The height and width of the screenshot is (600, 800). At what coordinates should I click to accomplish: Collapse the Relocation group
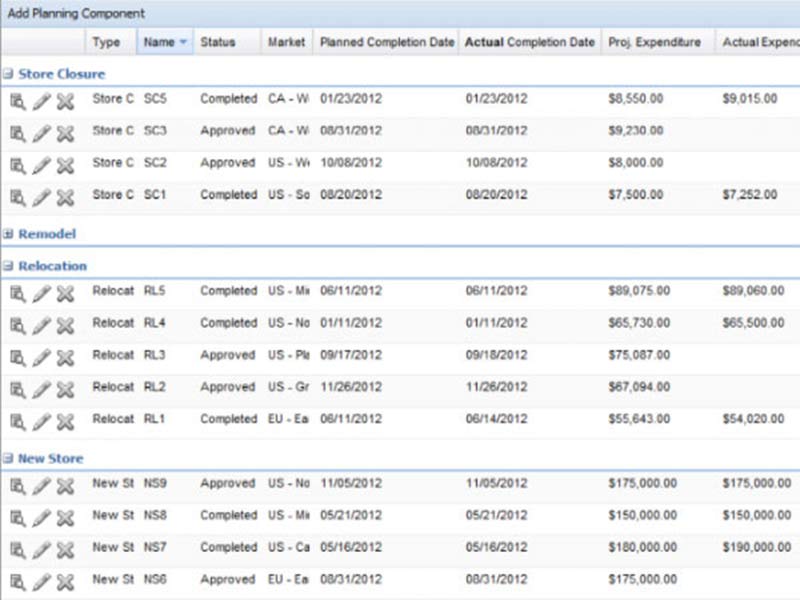8,266
